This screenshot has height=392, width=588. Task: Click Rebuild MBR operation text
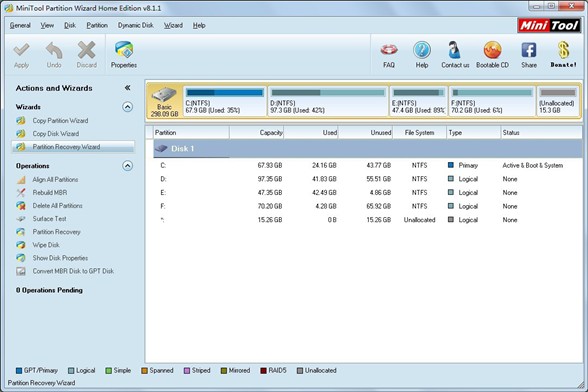(50, 192)
